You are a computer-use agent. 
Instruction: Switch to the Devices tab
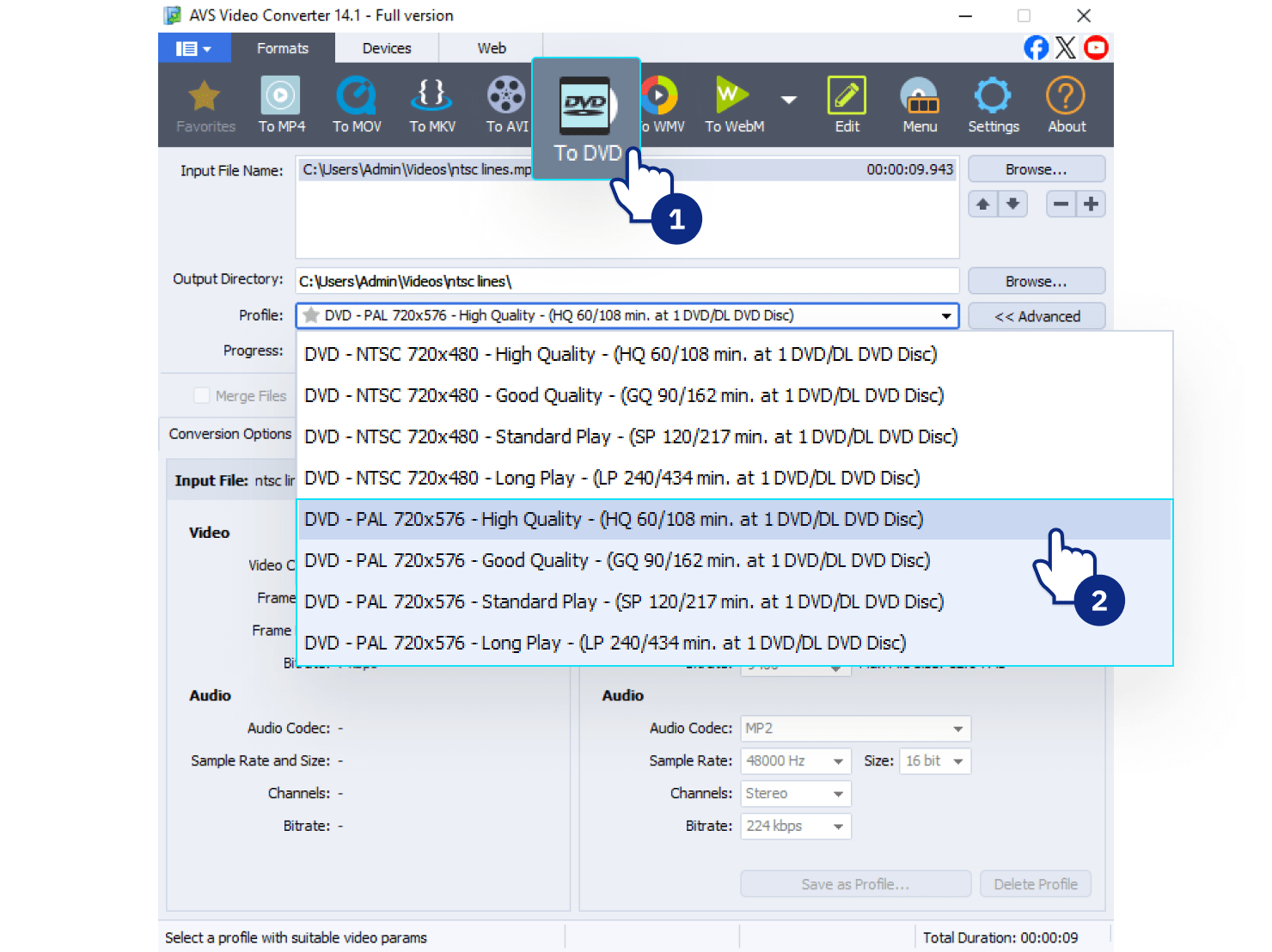click(386, 48)
